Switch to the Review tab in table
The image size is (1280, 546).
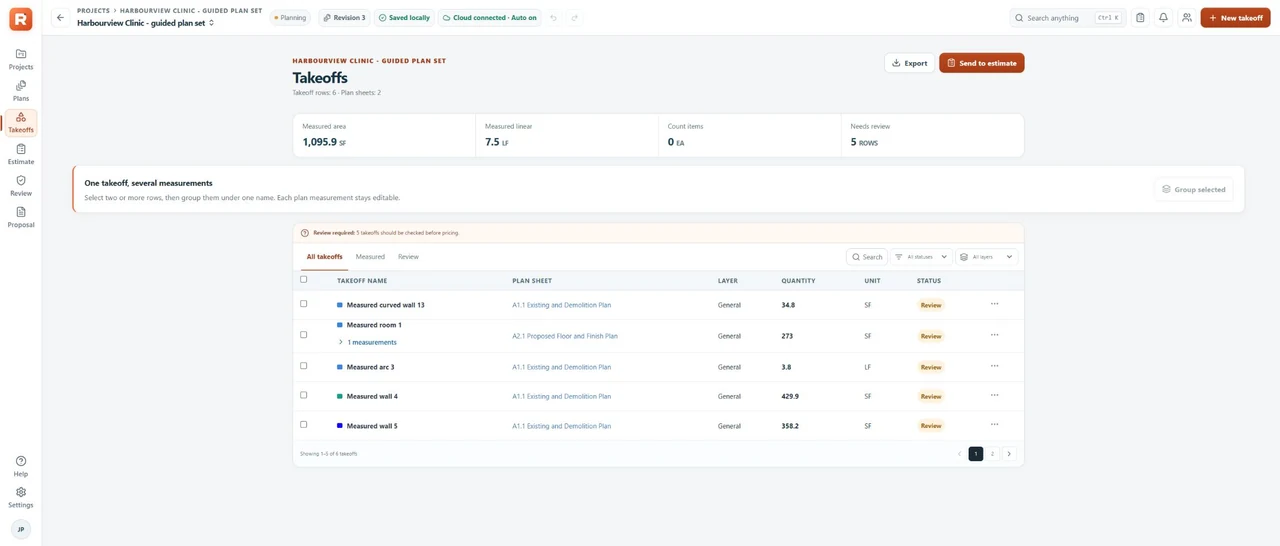coord(408,257)
